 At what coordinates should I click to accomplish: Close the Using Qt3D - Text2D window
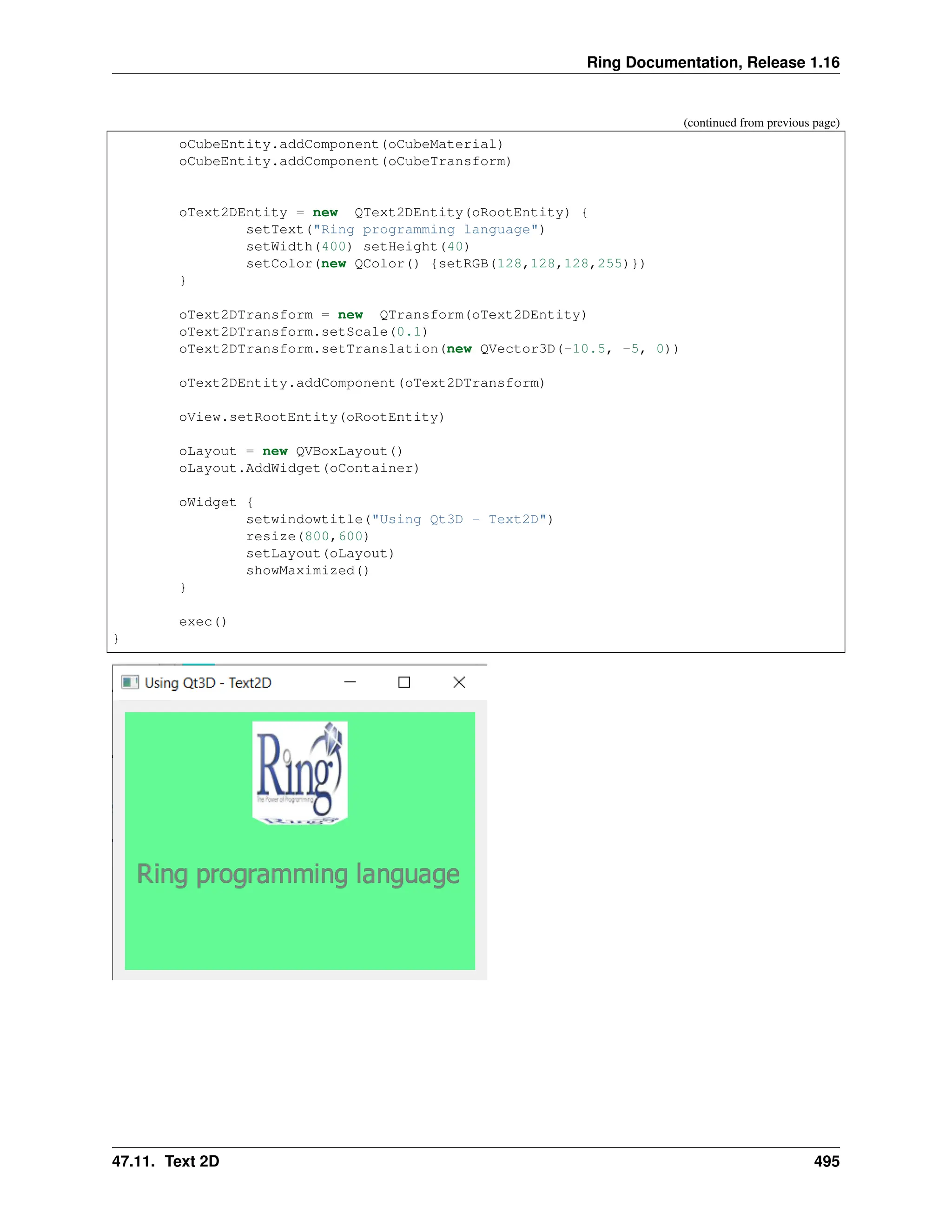[x=459, y=682]
